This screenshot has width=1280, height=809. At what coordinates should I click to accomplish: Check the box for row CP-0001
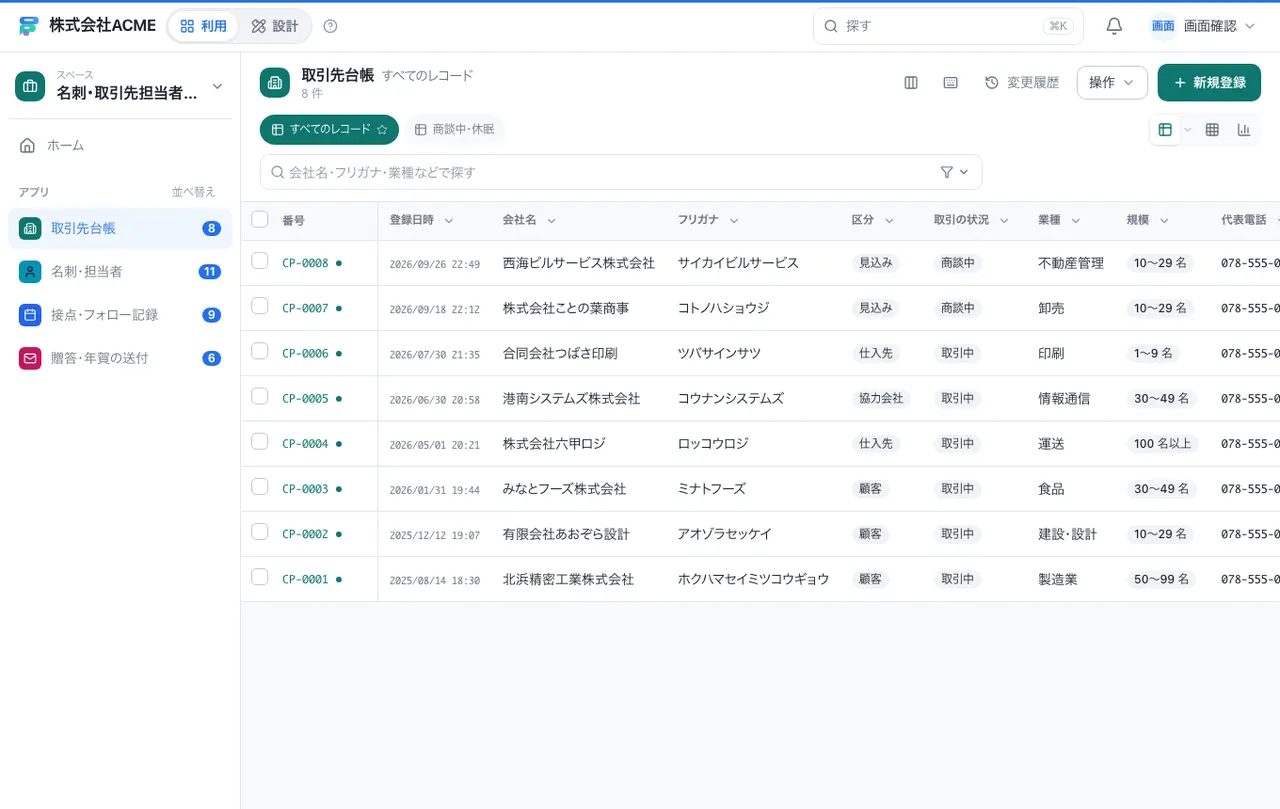[x=260, y=577]
